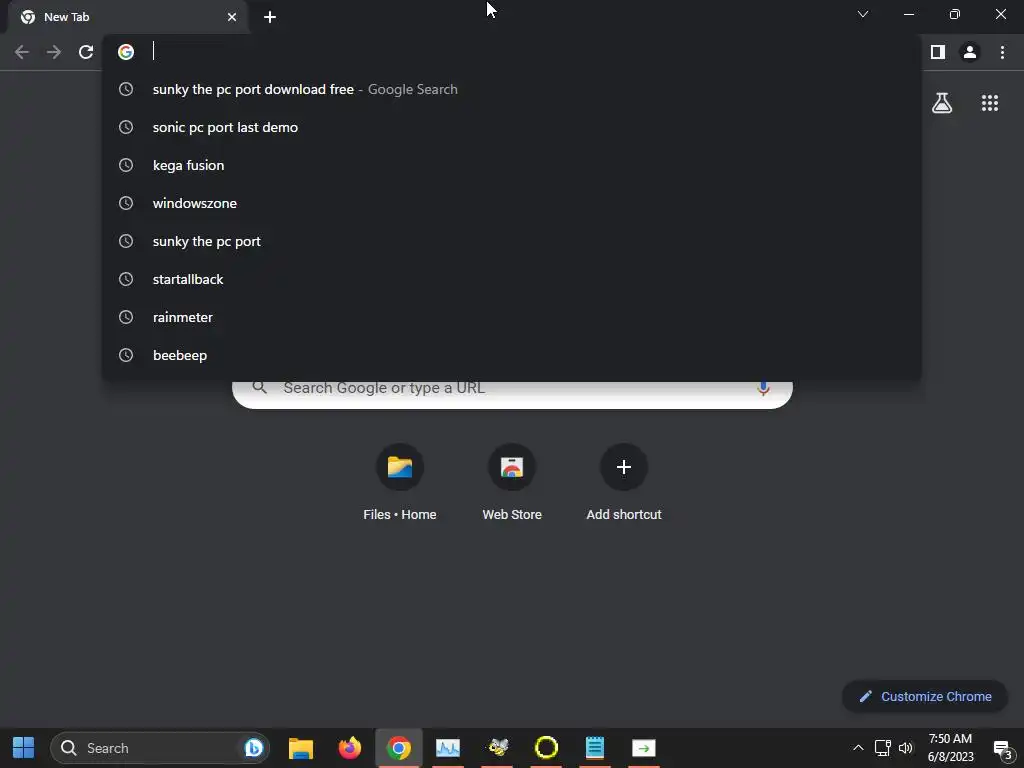Screen dimensions: 1024x768
Task: Click the clock icon beside 'rainmeter'
Action: (x=126, y=317)
